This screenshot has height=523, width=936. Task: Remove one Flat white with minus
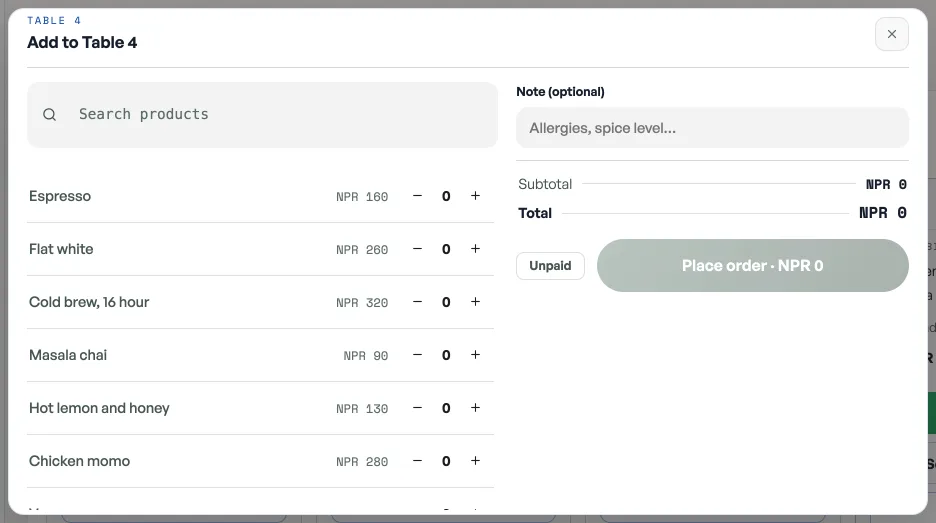[417, 249]
